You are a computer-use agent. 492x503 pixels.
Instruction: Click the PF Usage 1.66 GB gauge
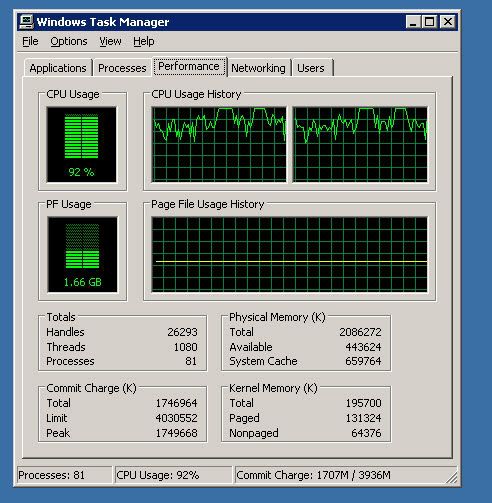tap(82, 254)
